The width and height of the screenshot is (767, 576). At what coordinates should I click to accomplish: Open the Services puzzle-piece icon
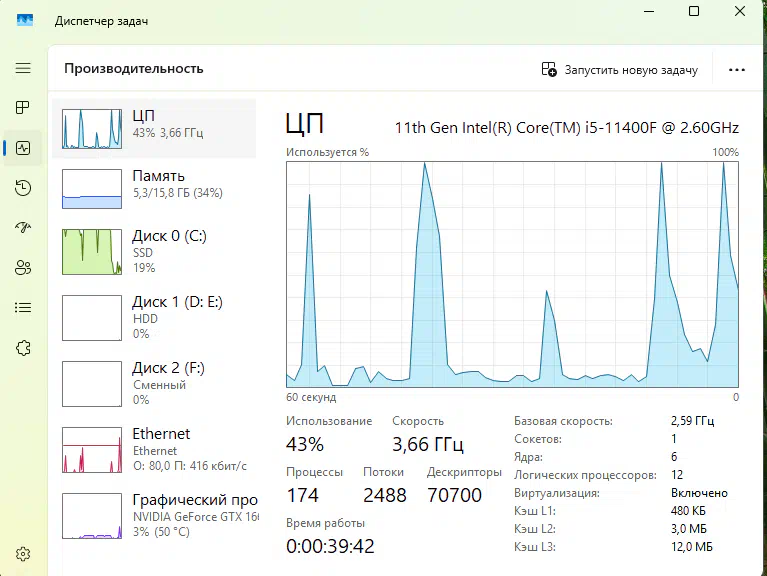point(23,348)
